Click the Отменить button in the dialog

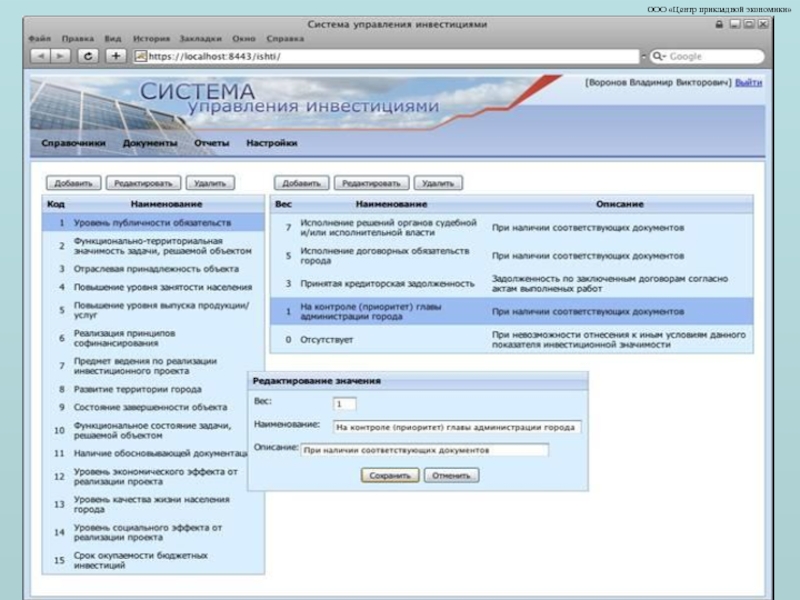coord(452,476)
